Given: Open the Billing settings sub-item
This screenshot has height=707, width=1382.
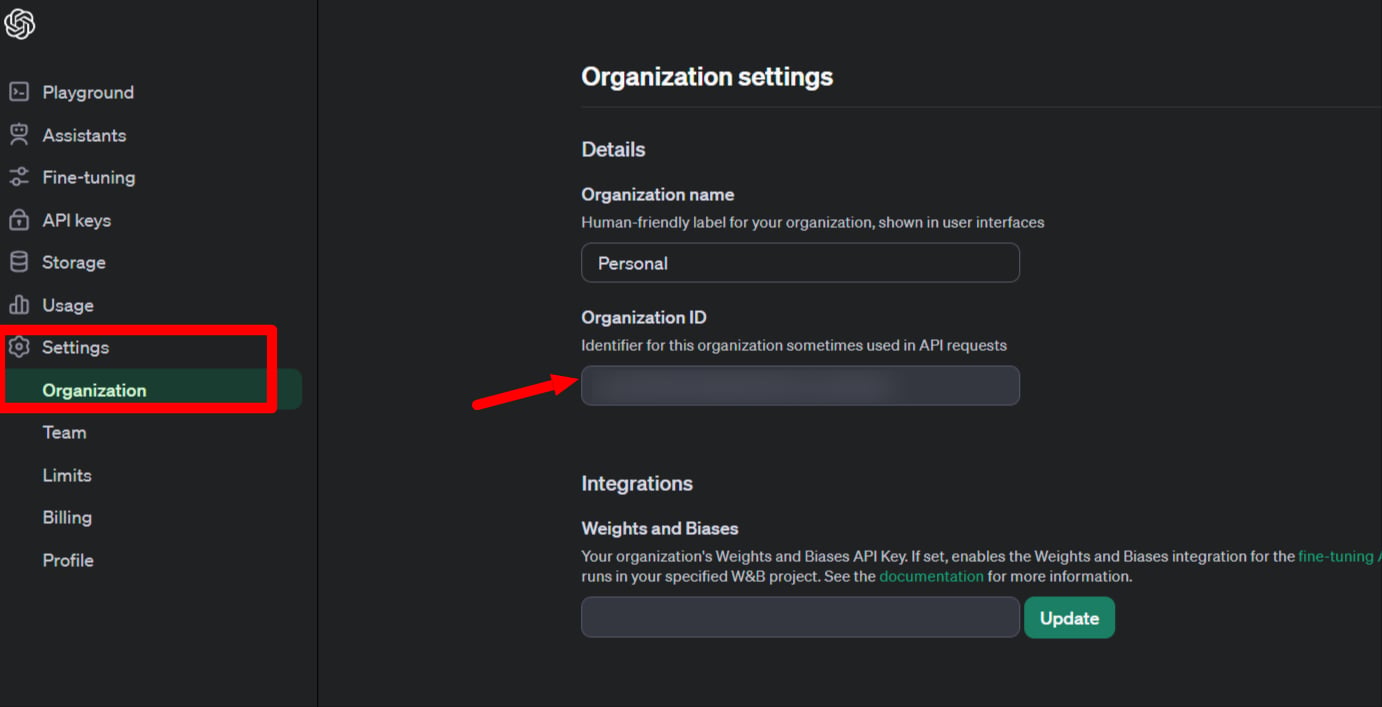Looking at the screenshot, I should 67,517.
